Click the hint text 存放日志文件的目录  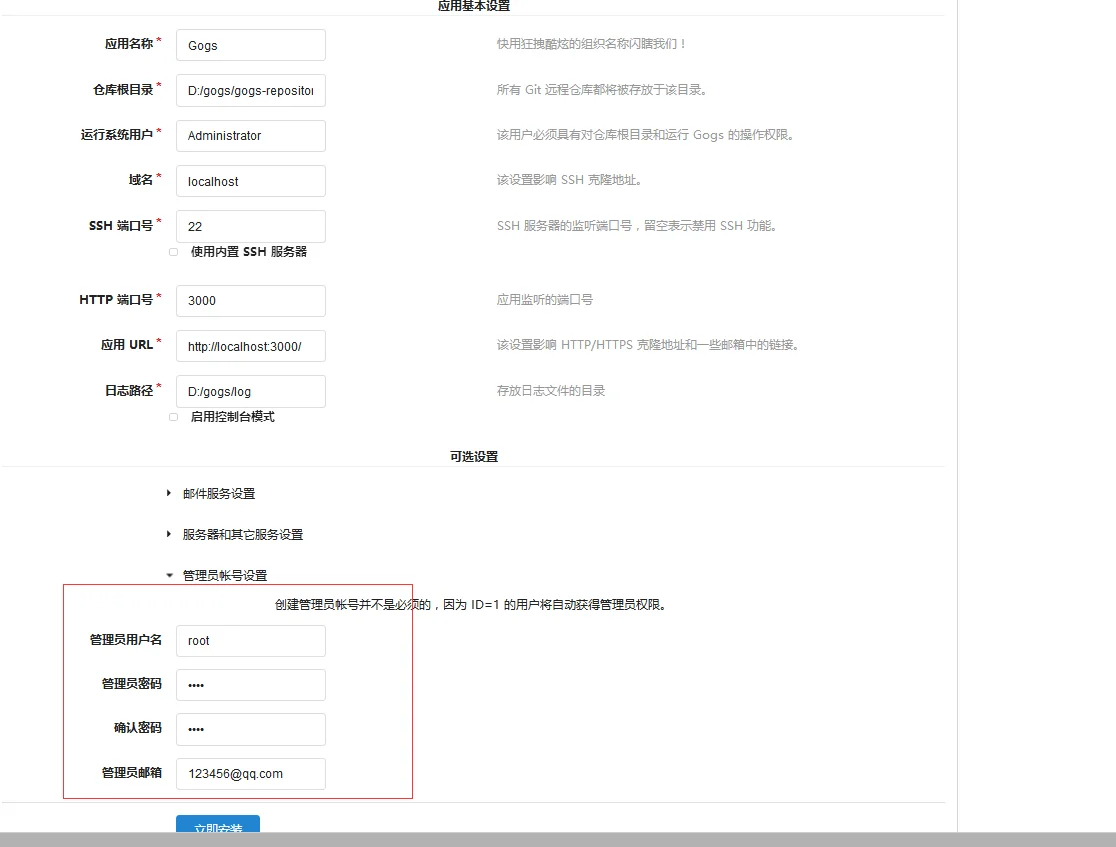click(x=551, y=390)
